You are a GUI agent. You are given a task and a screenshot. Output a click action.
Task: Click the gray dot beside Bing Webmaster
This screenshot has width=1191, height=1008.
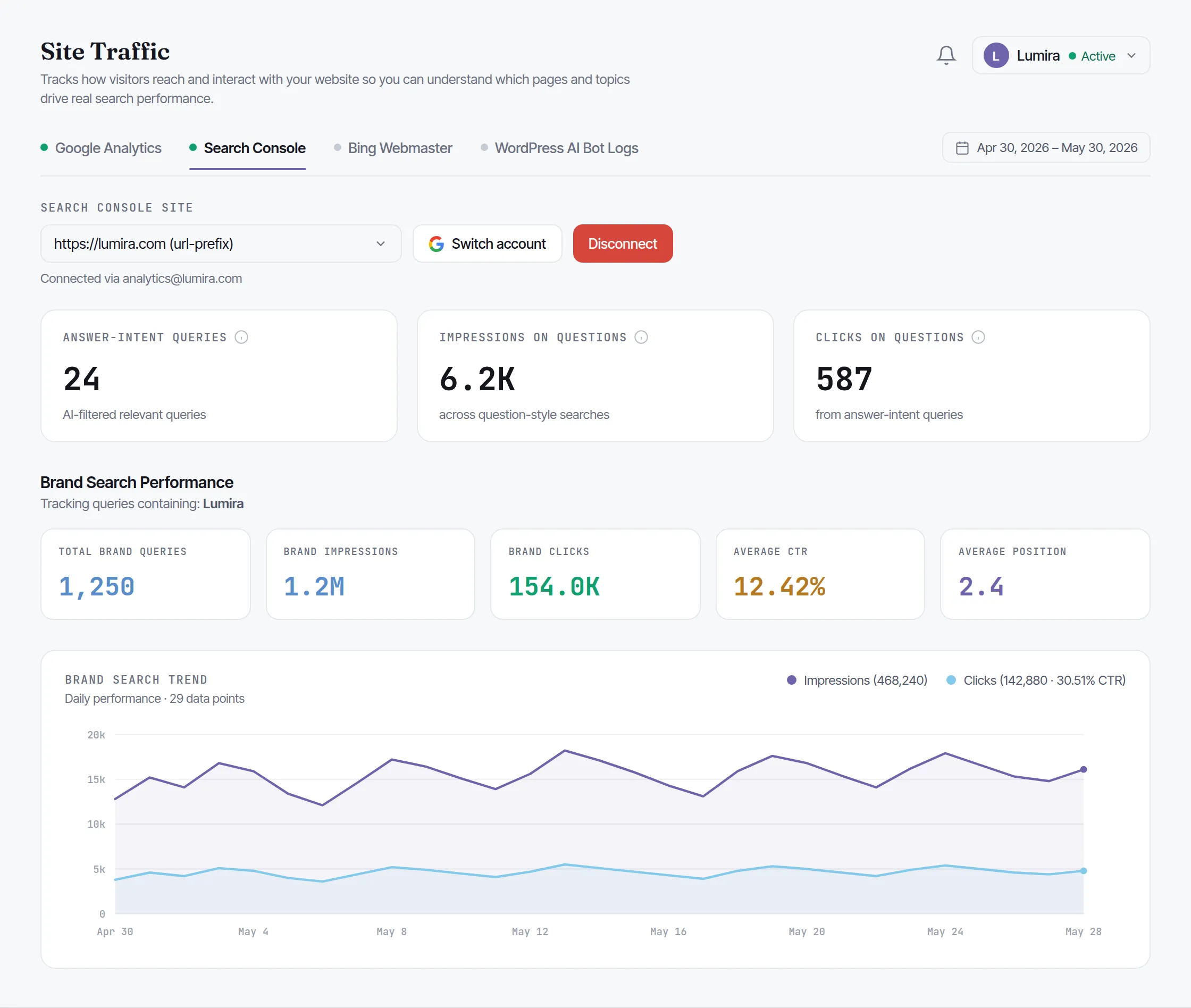click(338, 147)
